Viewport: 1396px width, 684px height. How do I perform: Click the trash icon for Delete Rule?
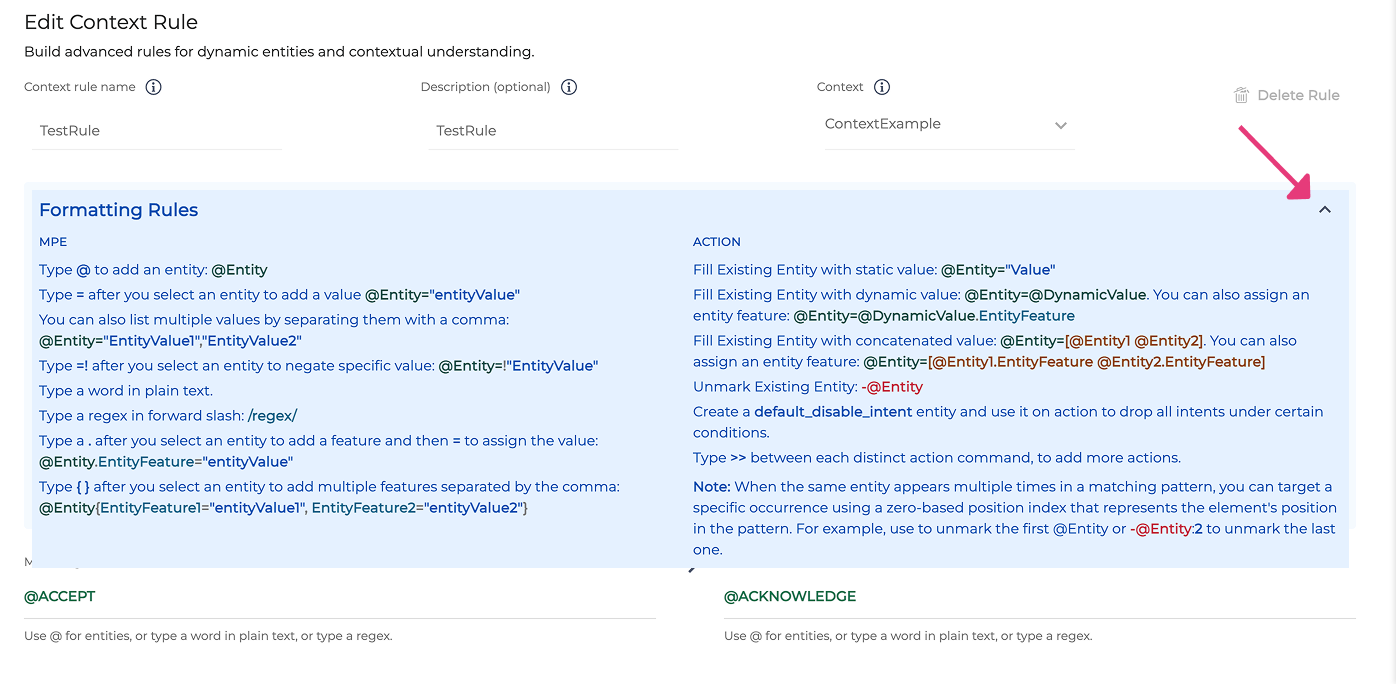[x=1241, y=95]
